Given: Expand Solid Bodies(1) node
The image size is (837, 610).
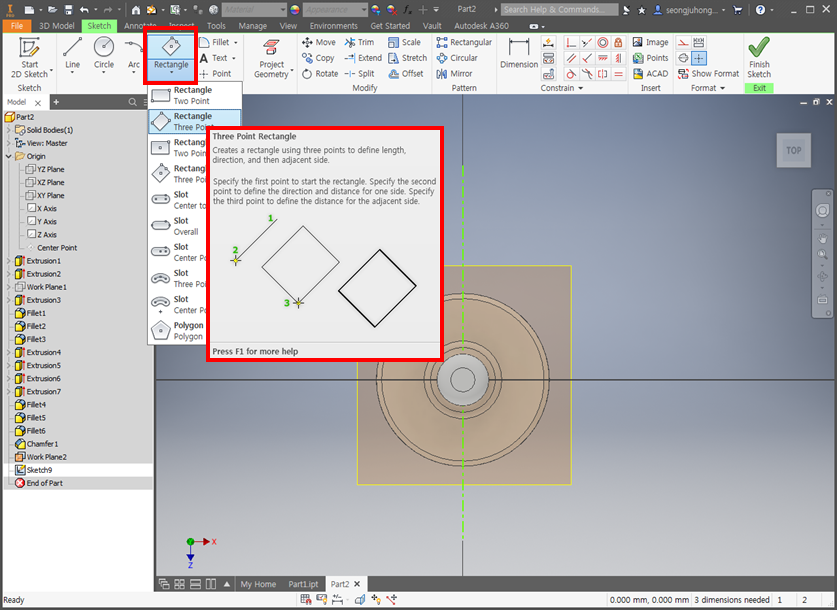Looking at the screenshot, I should pos(9,130).
